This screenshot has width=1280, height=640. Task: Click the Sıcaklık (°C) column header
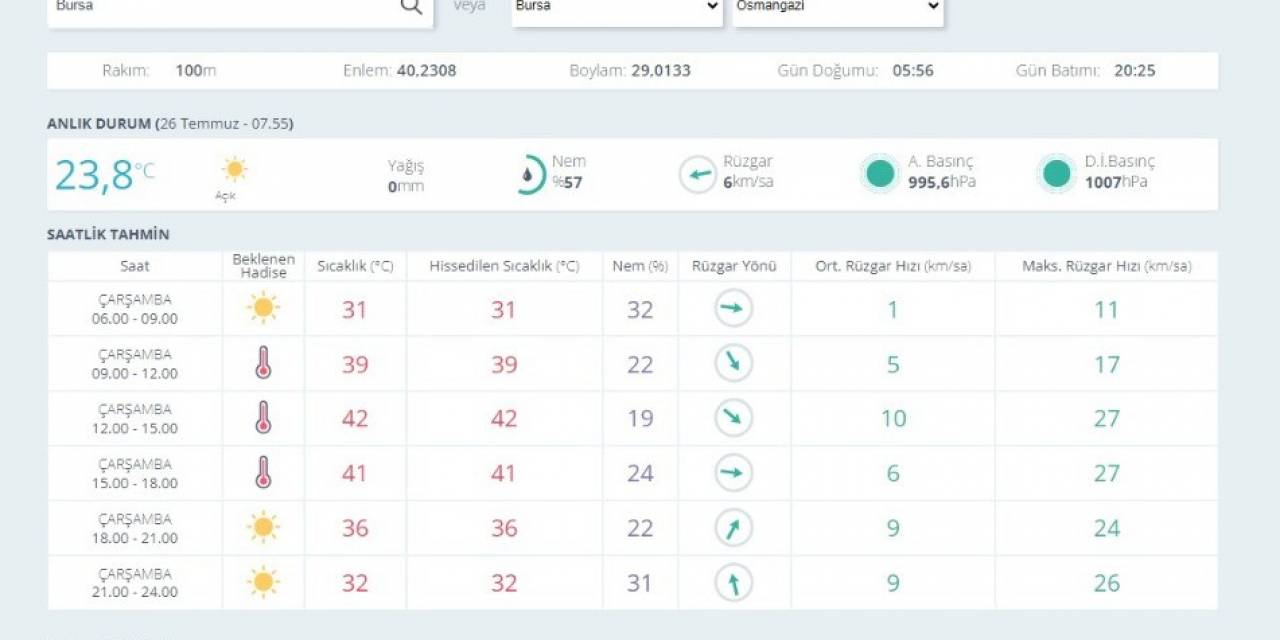355,266
